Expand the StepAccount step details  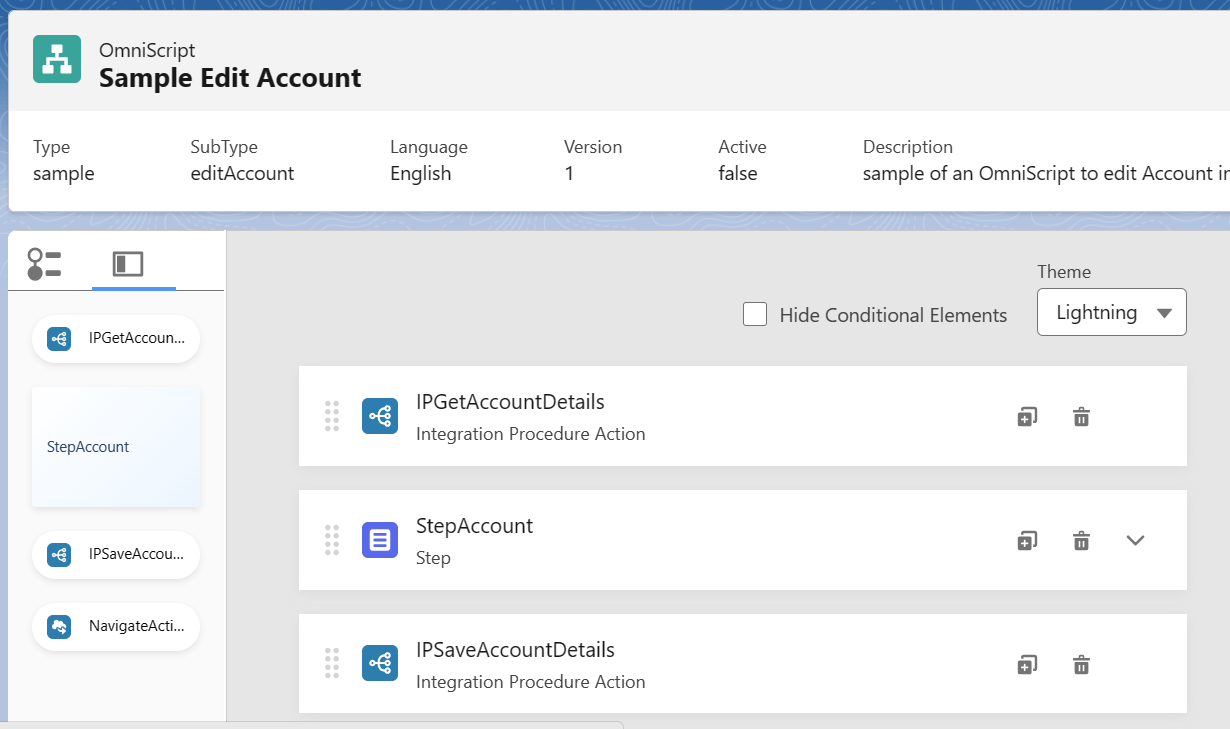tap(1135, 540)
